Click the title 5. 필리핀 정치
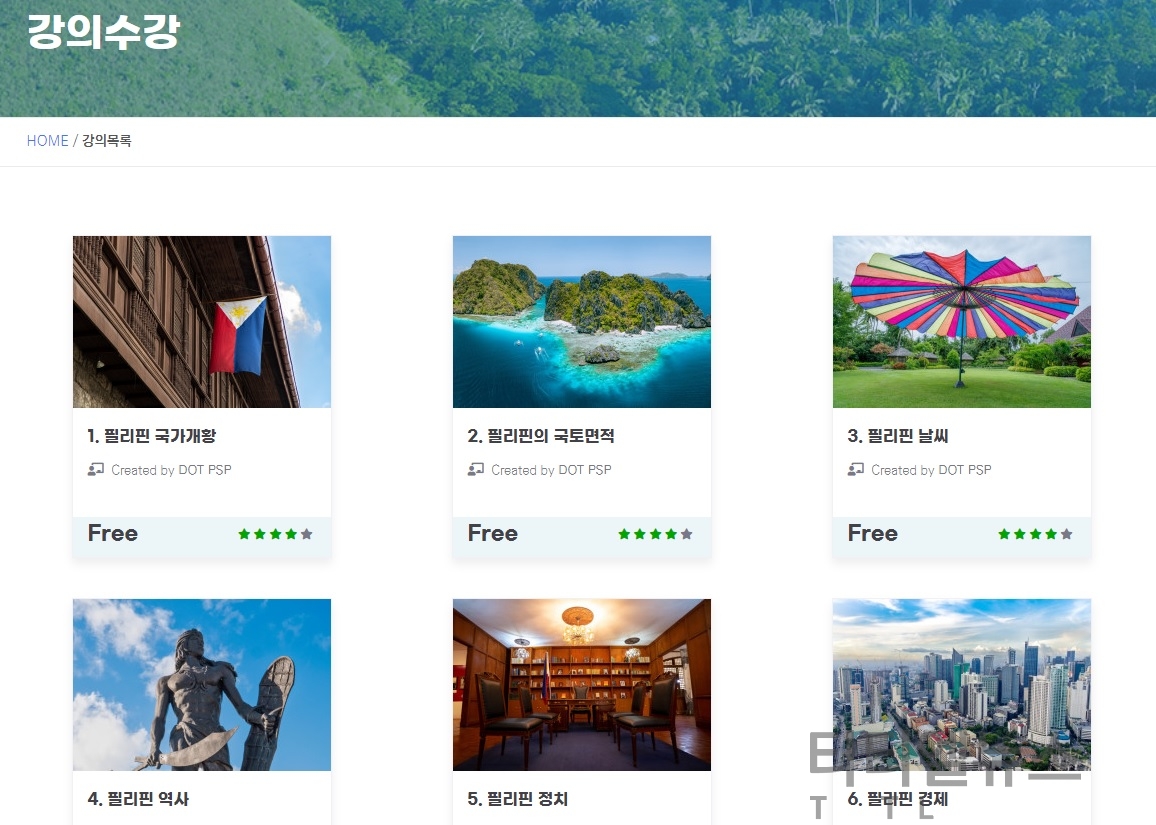Viewport: 1156px width, 825px height. point(518,798)
